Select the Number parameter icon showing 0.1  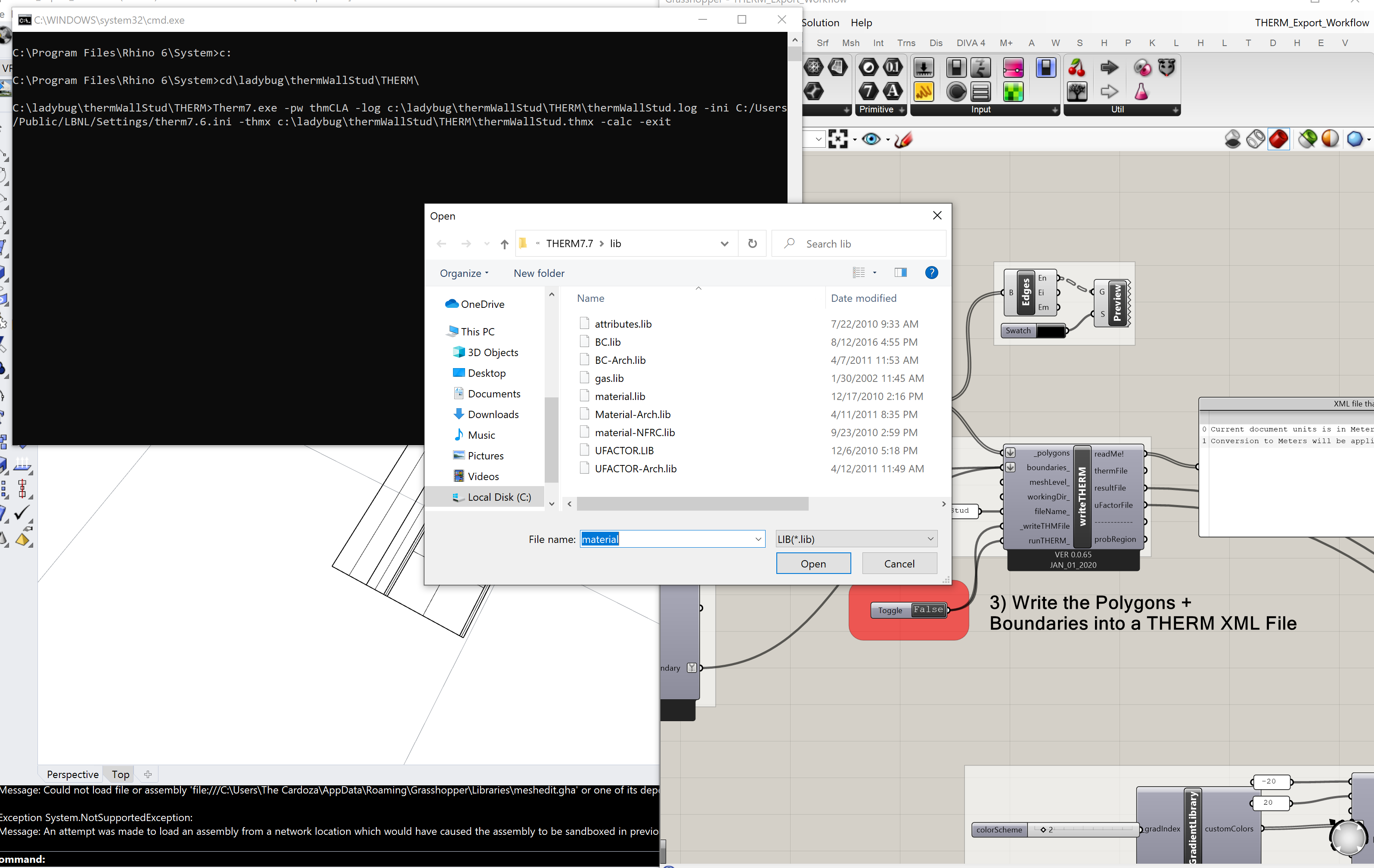click(x=893, y=67)
